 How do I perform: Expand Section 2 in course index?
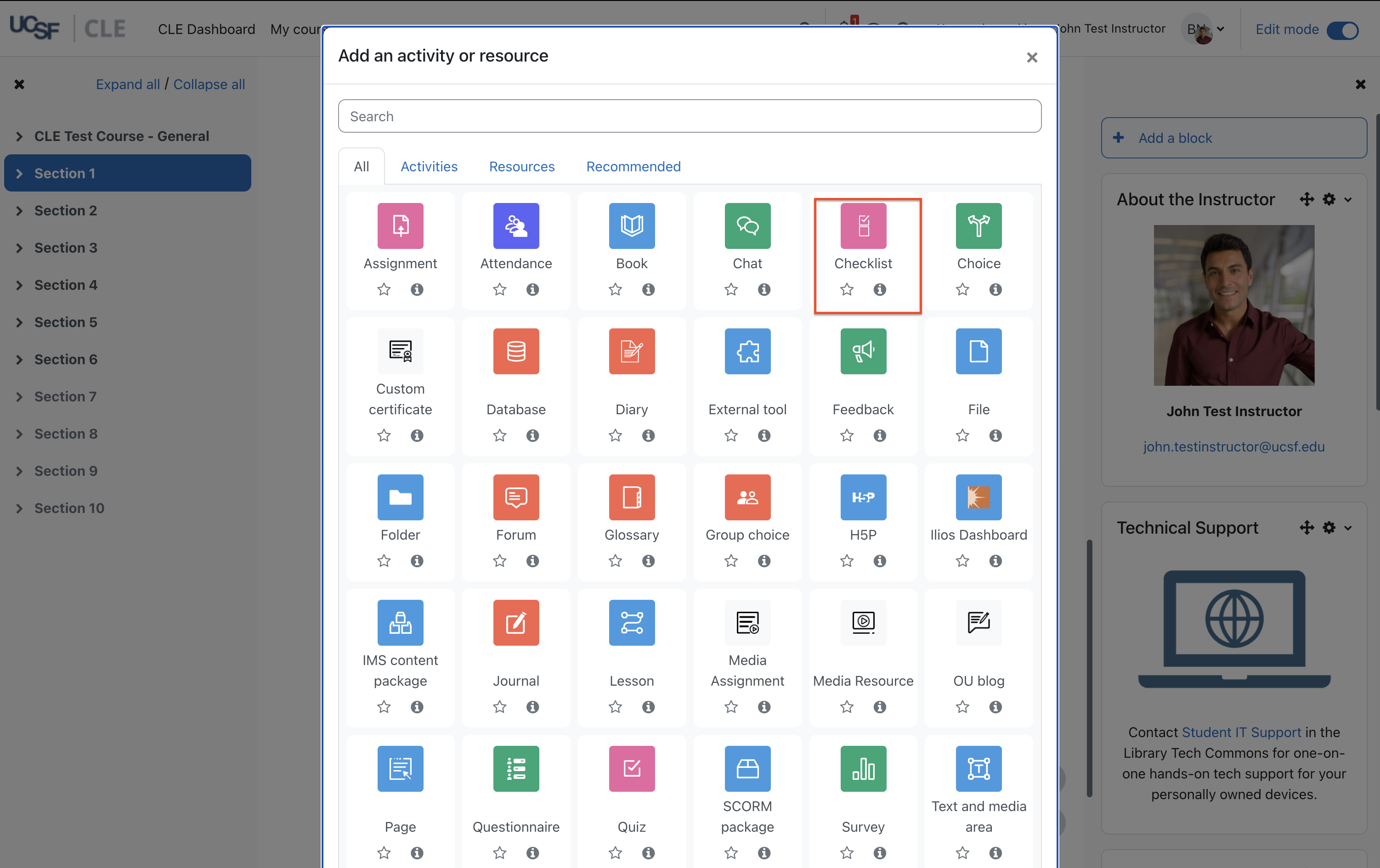click(19, 211)
